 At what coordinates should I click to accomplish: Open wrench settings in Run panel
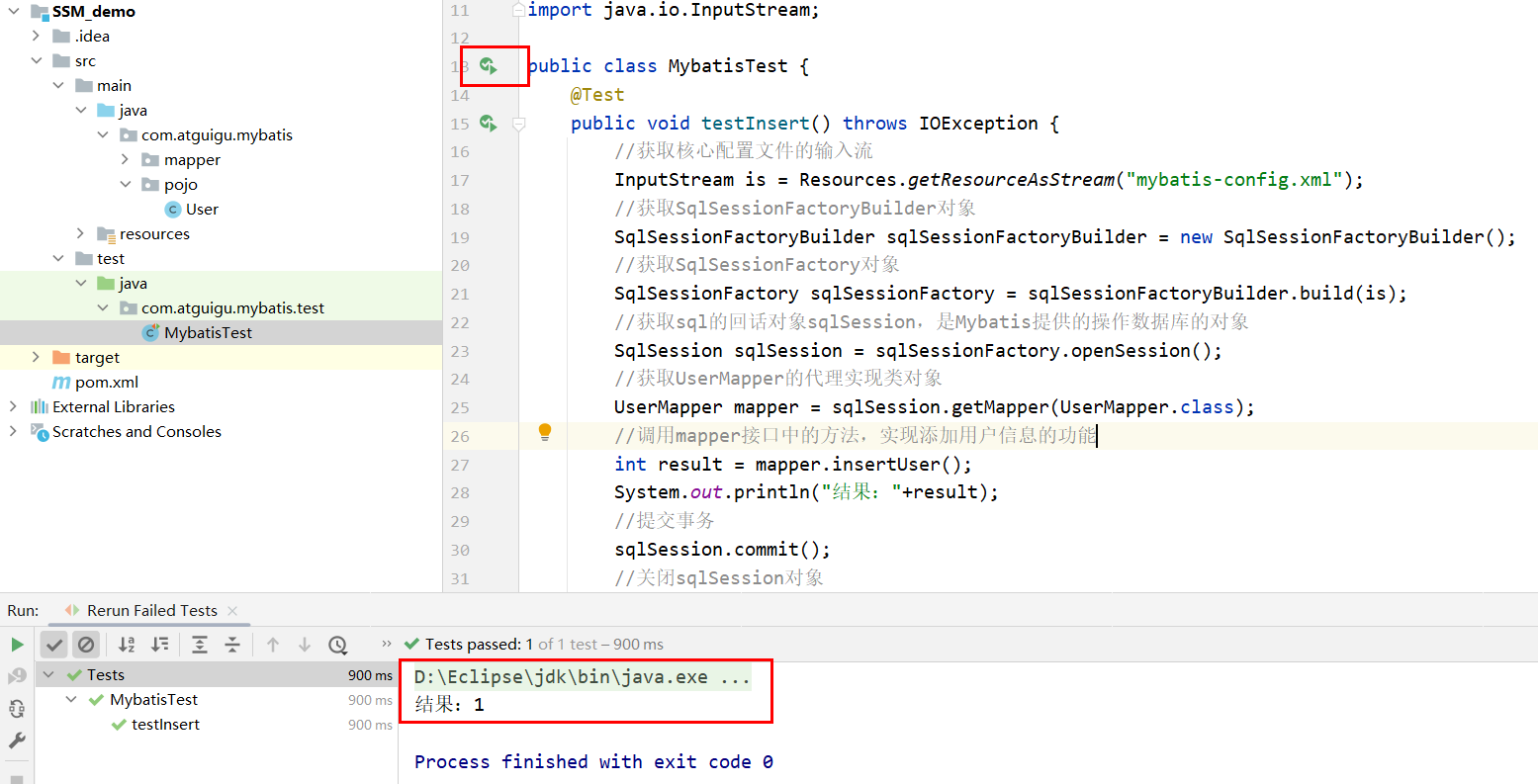pyautogui.click(x=17, y=740)
